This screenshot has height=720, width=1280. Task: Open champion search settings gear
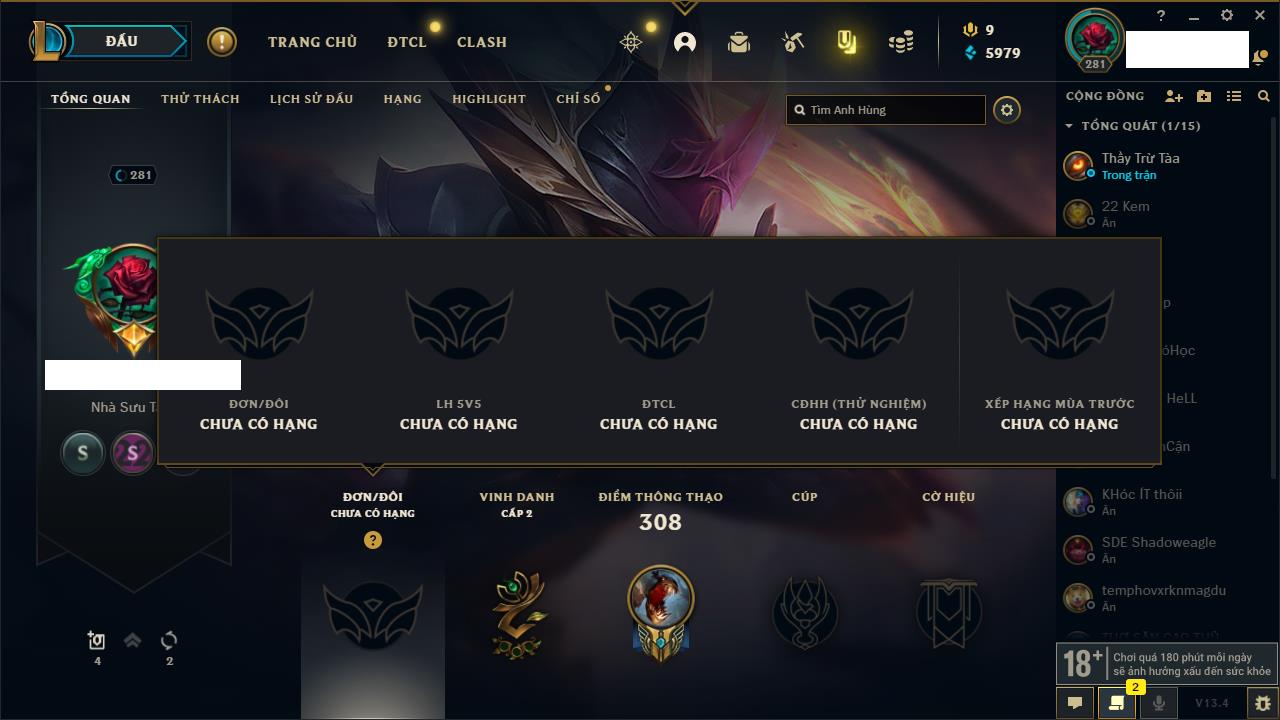tap(1007, 110)
